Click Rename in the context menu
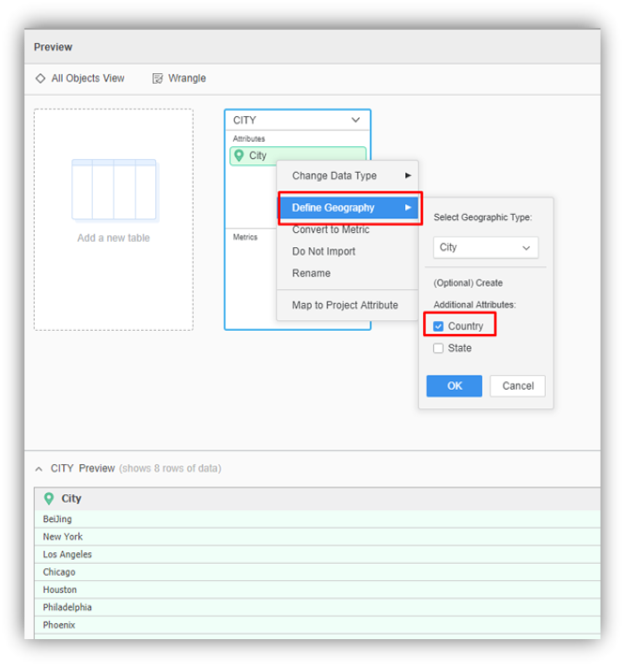 coord(311,273)
